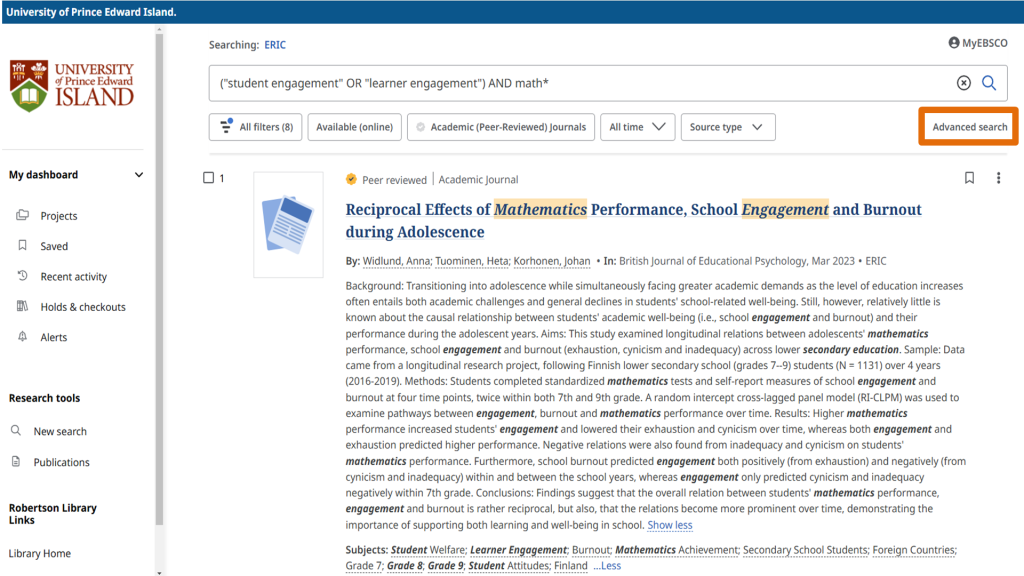The image size is (1024, 576).
Task: Click the first result's document thumbnail
Action: click(x=288, y=224)
